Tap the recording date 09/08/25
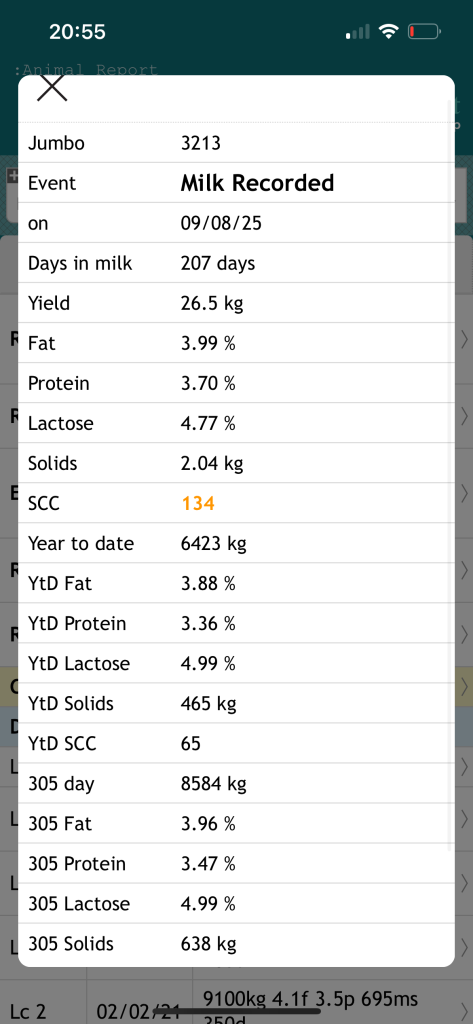Image resolution: width=473 pixels, height=1024 pixels. point(221,223)
